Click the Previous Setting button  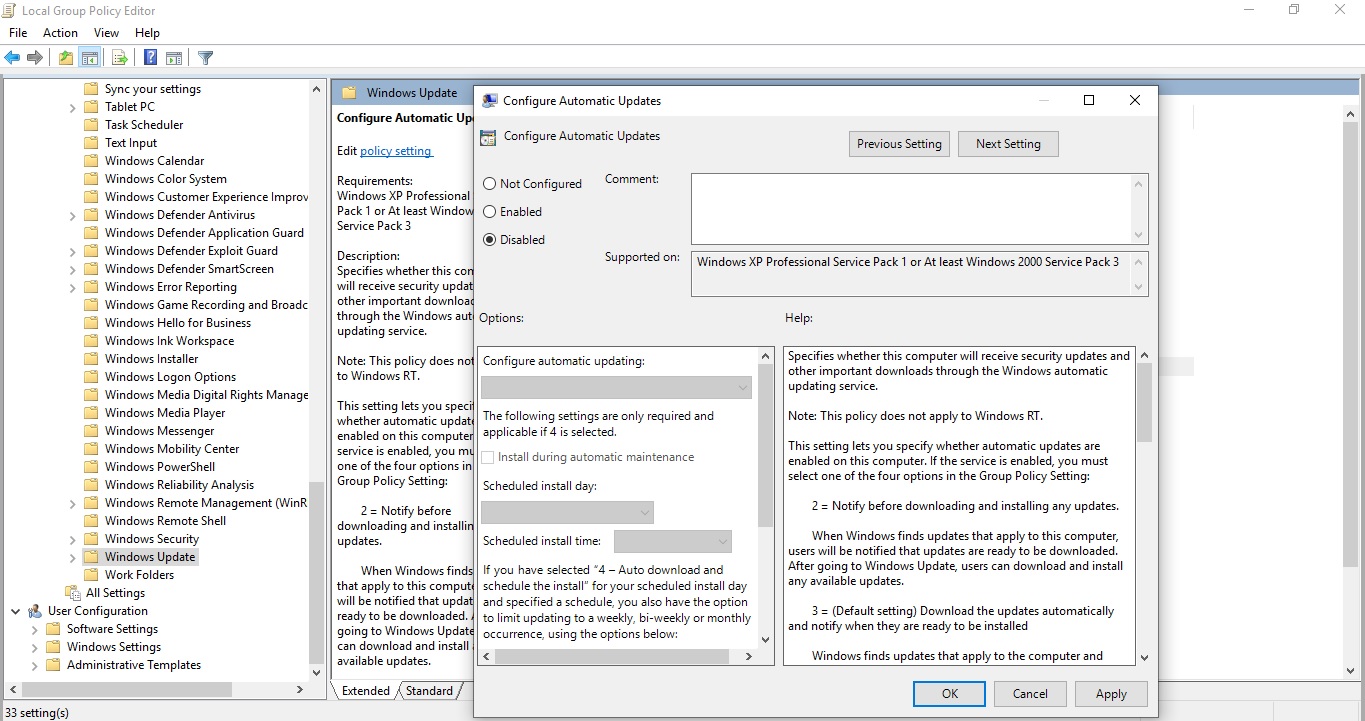coord(899,144)
